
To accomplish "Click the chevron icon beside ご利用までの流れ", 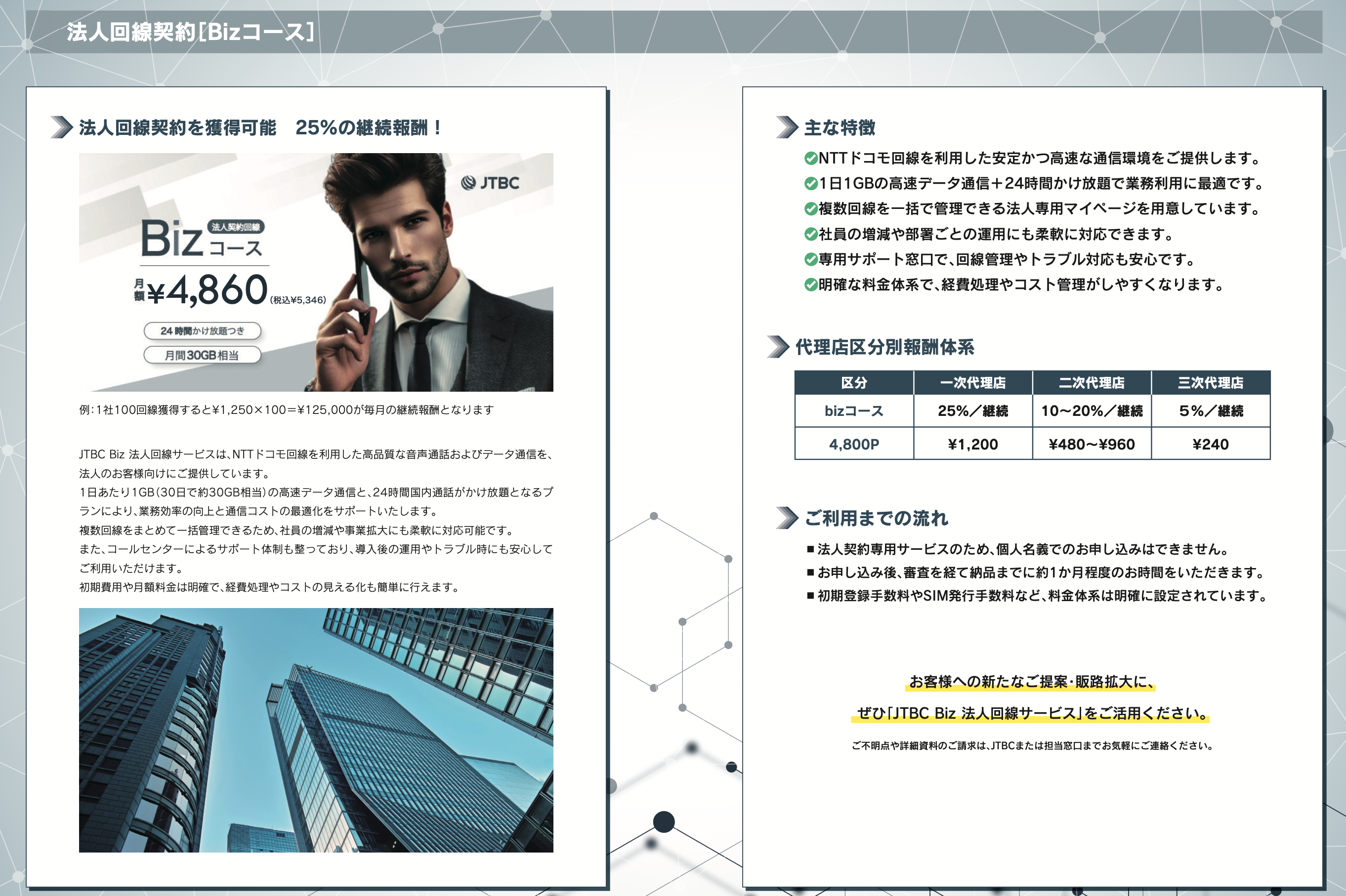I will tap(787, 518).
